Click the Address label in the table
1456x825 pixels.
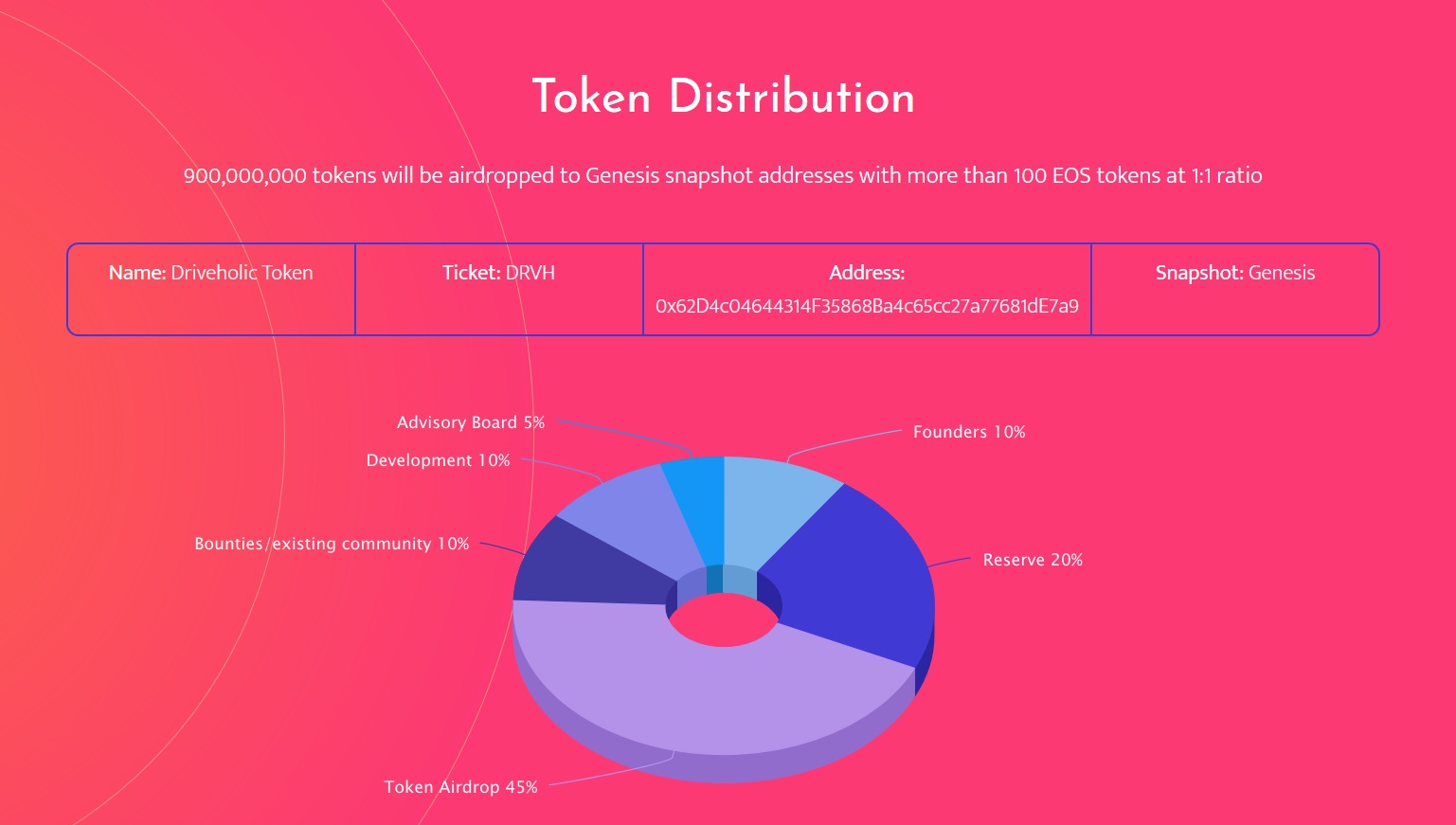867,273
